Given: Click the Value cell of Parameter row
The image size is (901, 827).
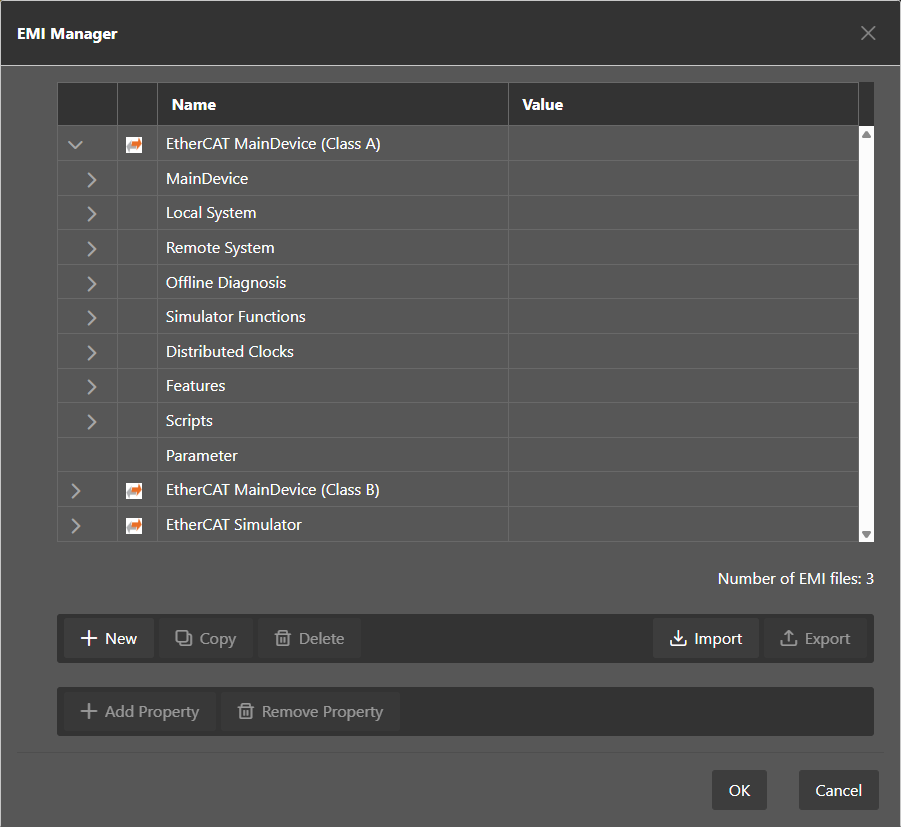Looking at the screenshot, I should click(x=683, y=455).
